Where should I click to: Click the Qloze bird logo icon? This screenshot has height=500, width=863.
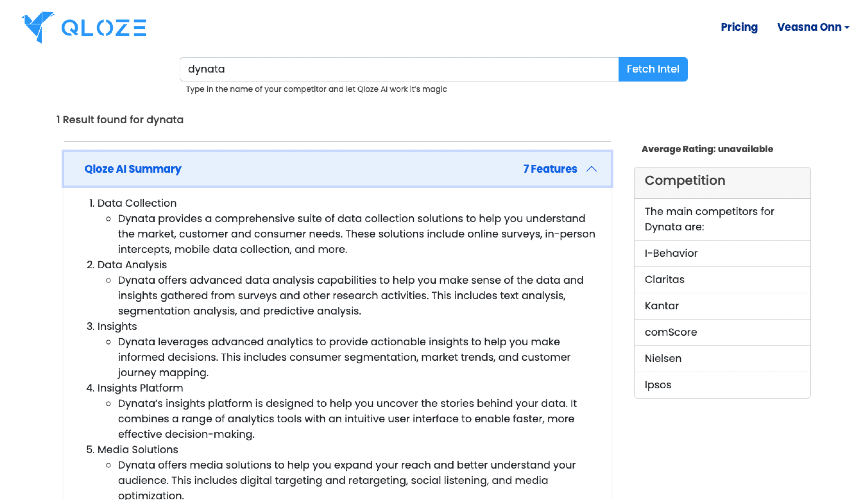[x=38, y=27]
